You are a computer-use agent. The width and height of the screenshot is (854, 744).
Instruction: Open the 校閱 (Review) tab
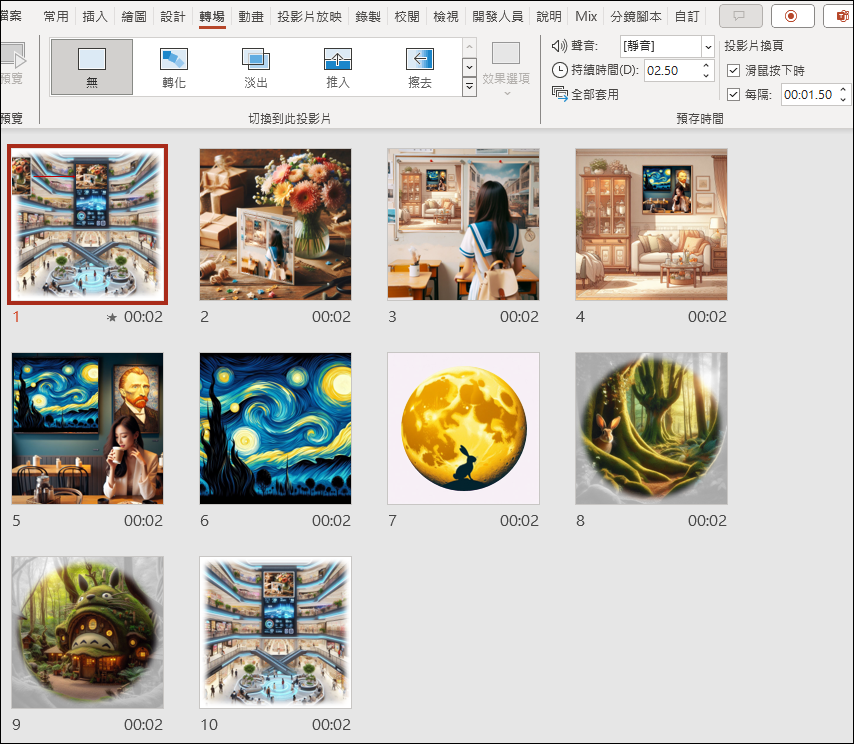point(407,16)
